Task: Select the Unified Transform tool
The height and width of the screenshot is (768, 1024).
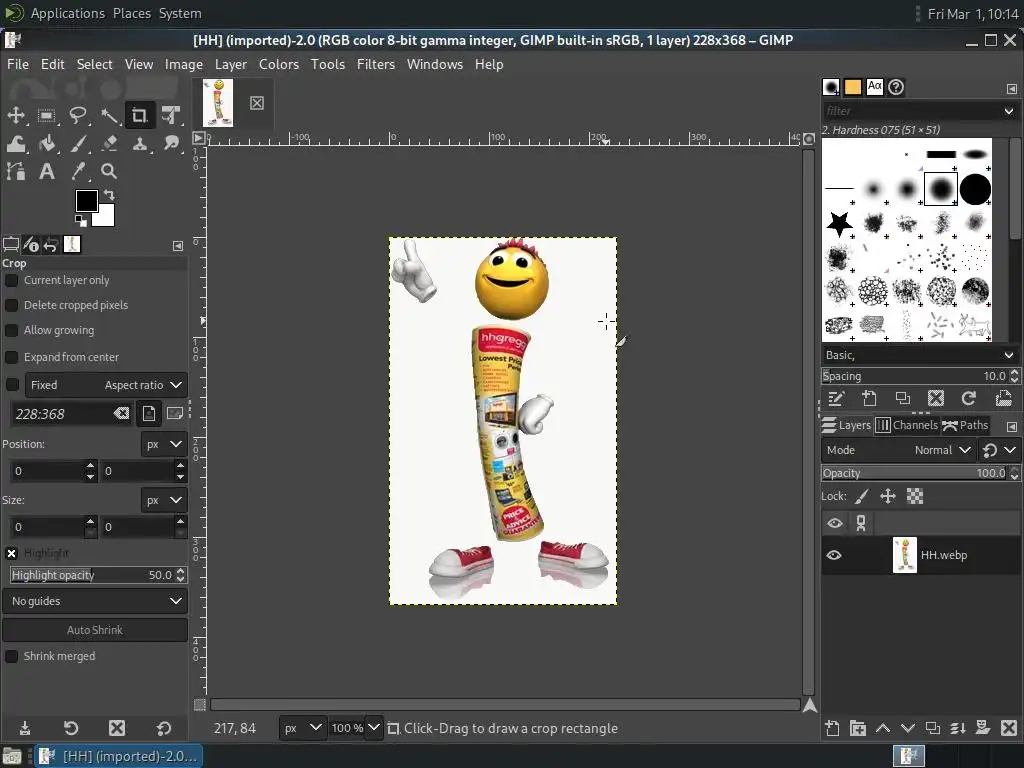Action: coord(170,116)
